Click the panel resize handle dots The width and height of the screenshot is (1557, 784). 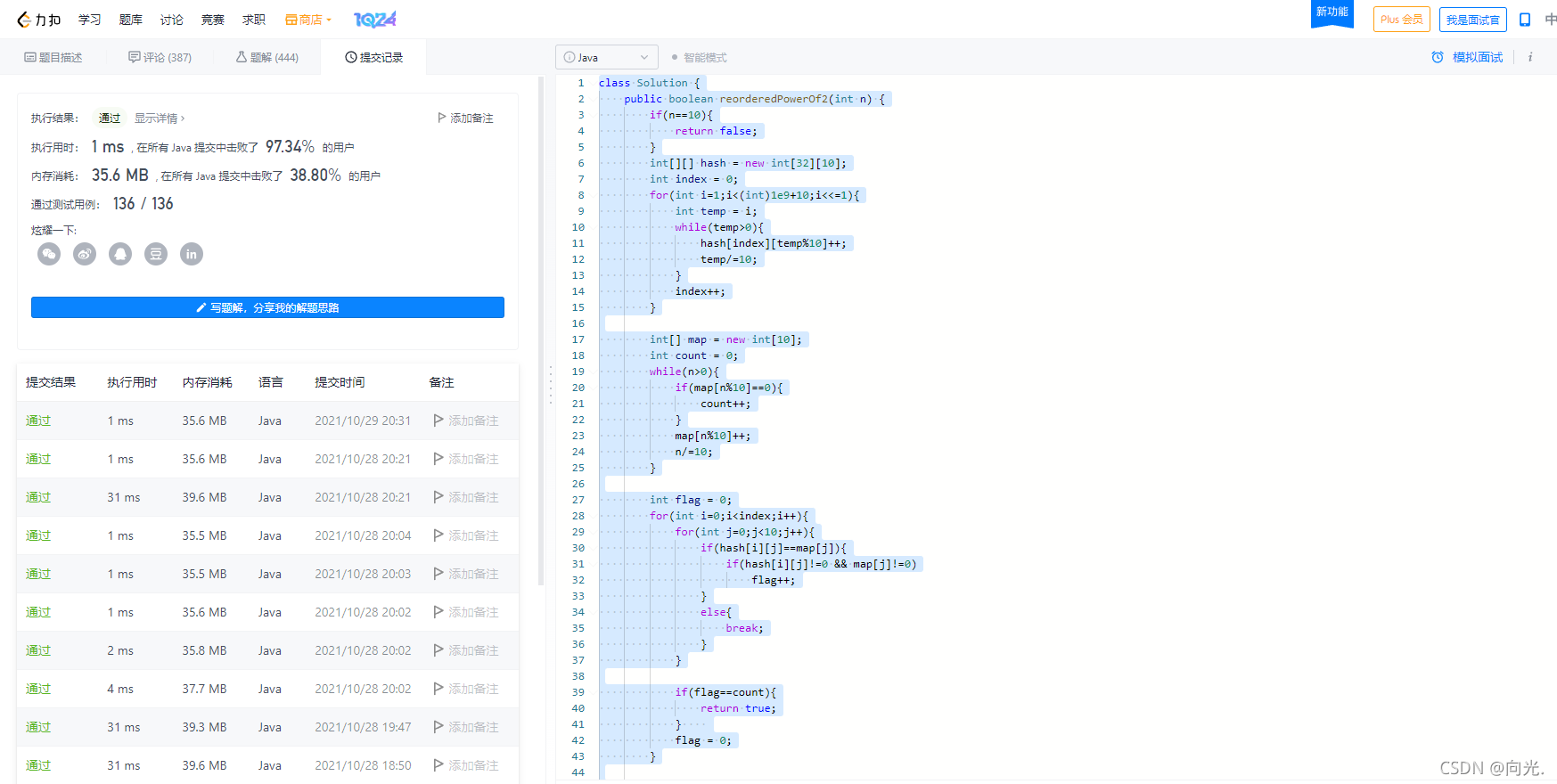(x=550, y=383)
